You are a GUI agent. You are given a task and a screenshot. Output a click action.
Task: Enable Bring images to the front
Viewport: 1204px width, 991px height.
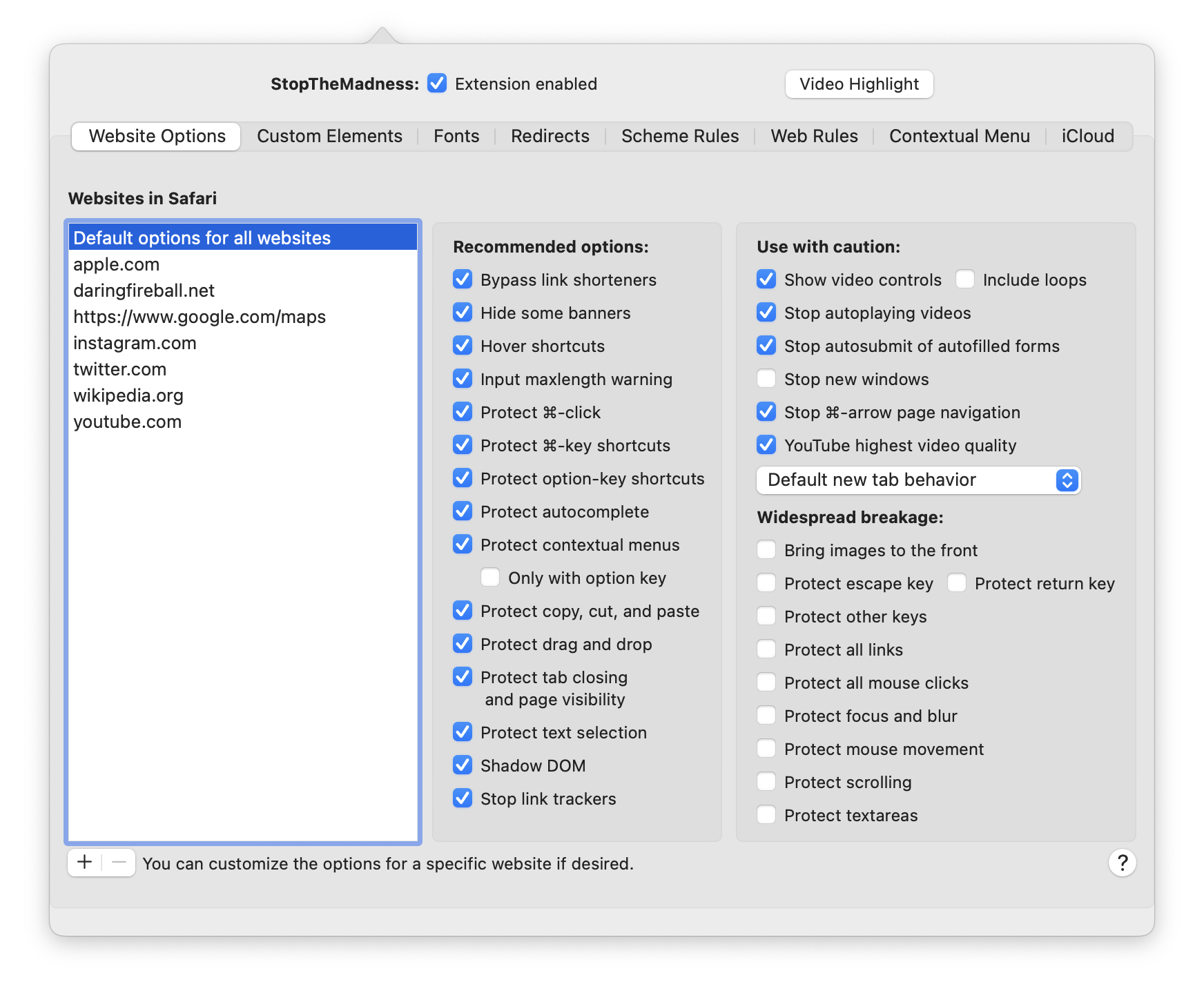[766, 550]
